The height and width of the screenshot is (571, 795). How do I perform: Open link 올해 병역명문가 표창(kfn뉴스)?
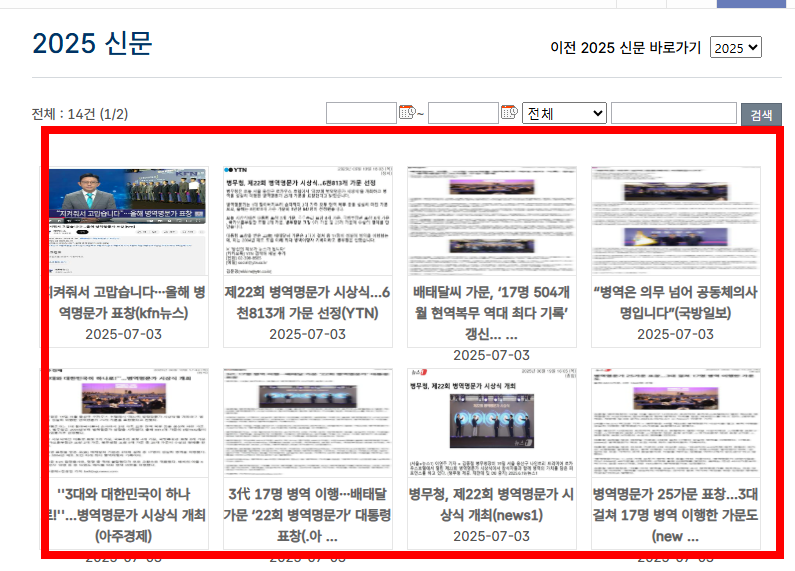pos(127,303)
